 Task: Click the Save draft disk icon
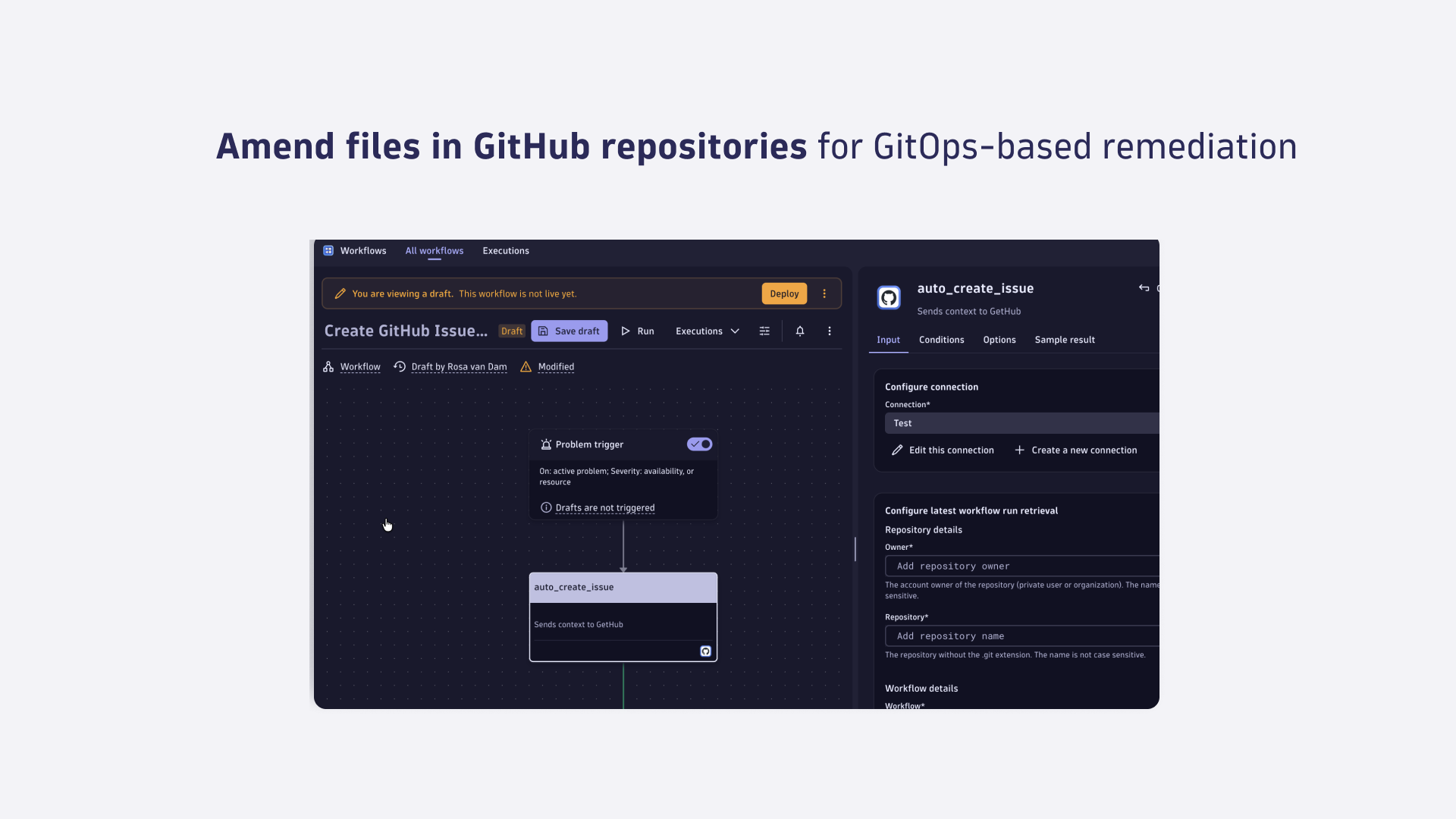[543, 331]
